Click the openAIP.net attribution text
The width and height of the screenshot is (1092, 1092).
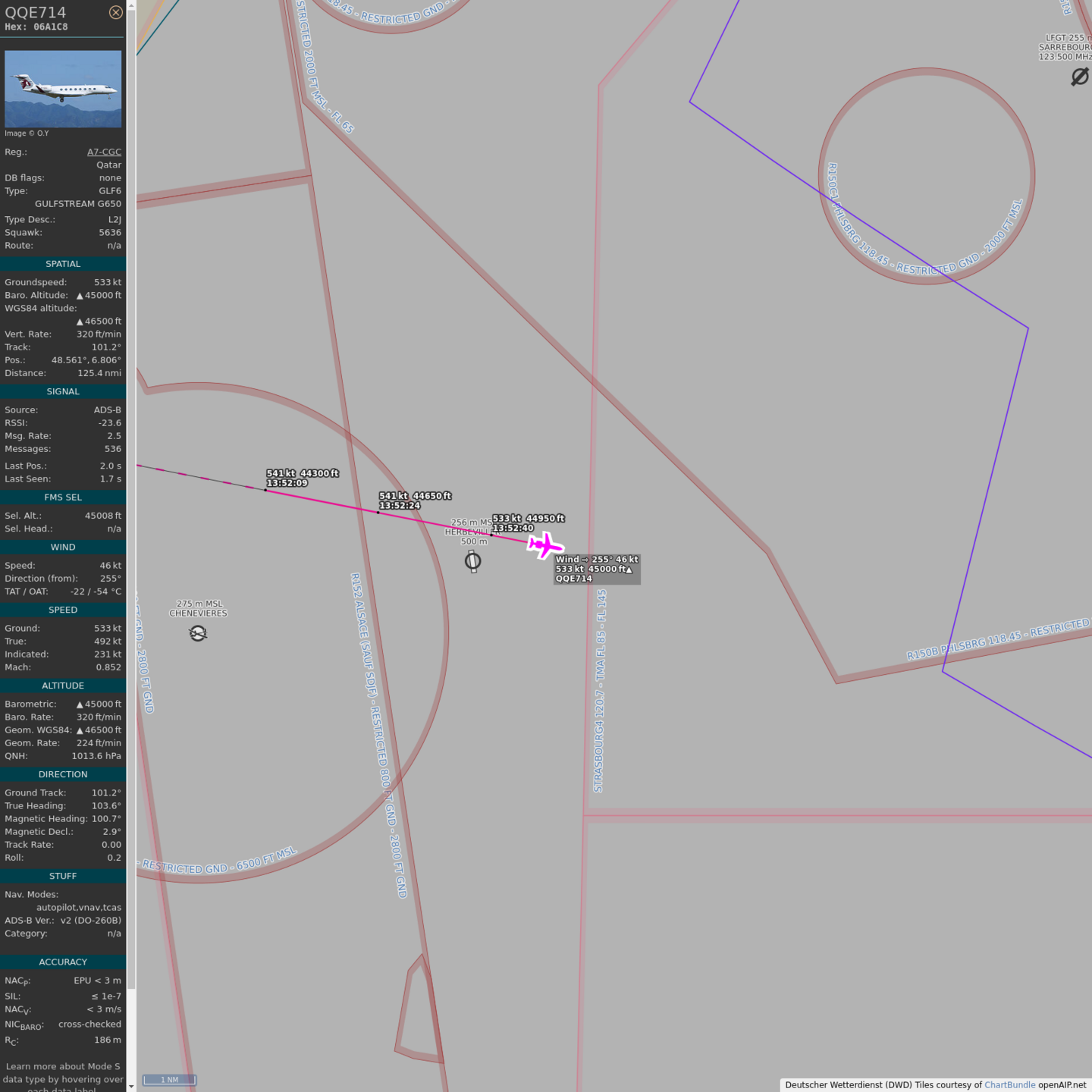coord(1062,1084)
